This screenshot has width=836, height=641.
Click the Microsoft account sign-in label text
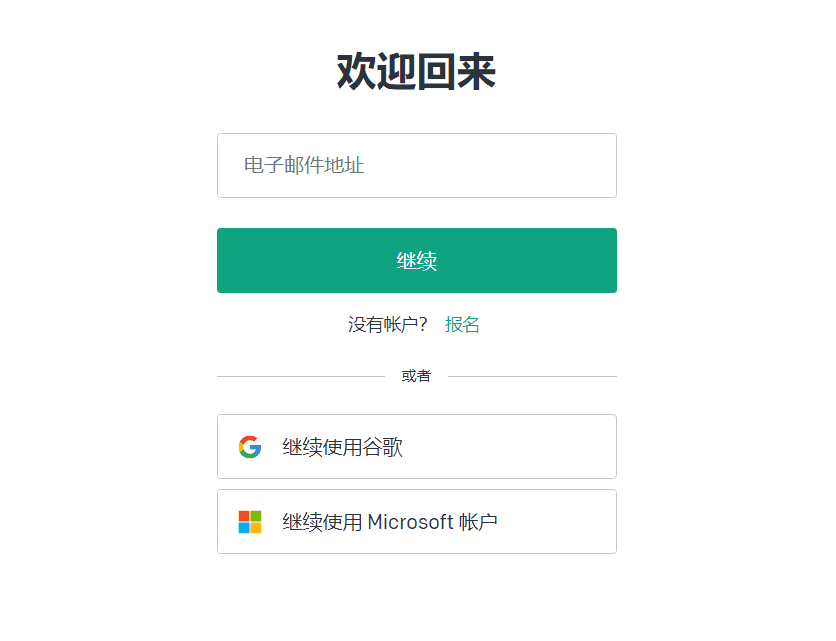click(388, 521)
